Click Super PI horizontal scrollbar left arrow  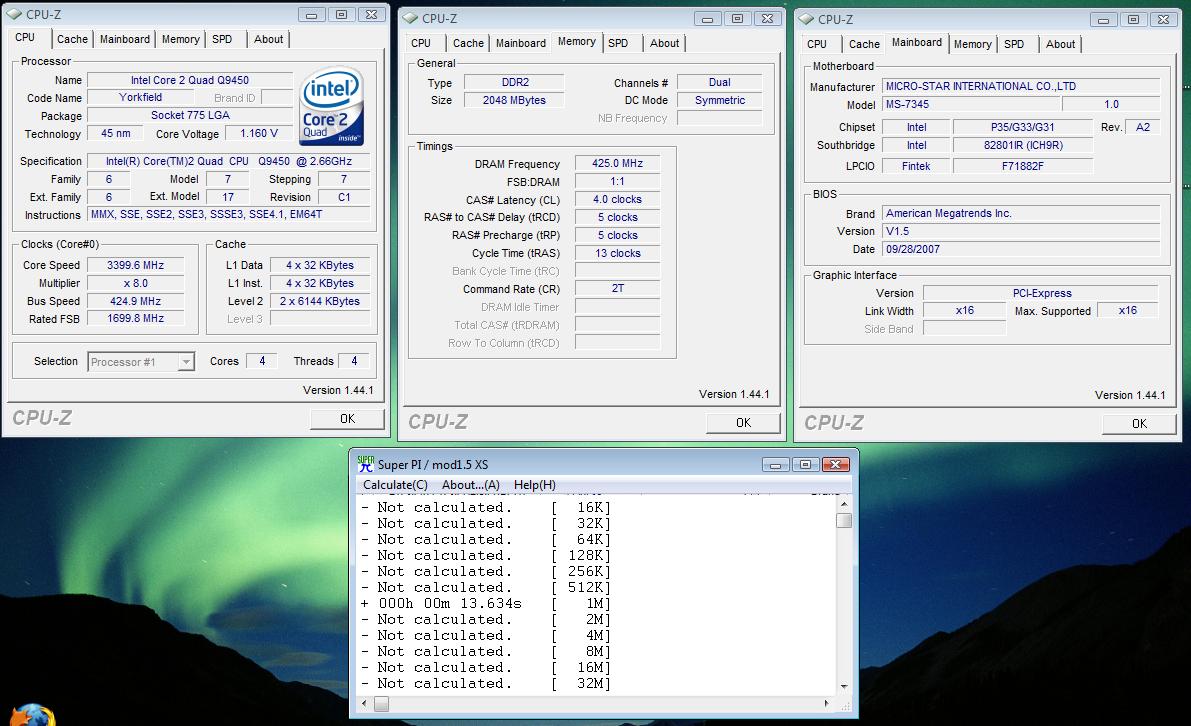click(365, 704)
